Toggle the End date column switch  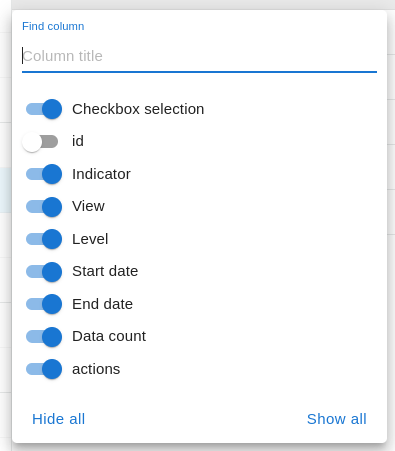pyautogui.click(x=44, y=304)
